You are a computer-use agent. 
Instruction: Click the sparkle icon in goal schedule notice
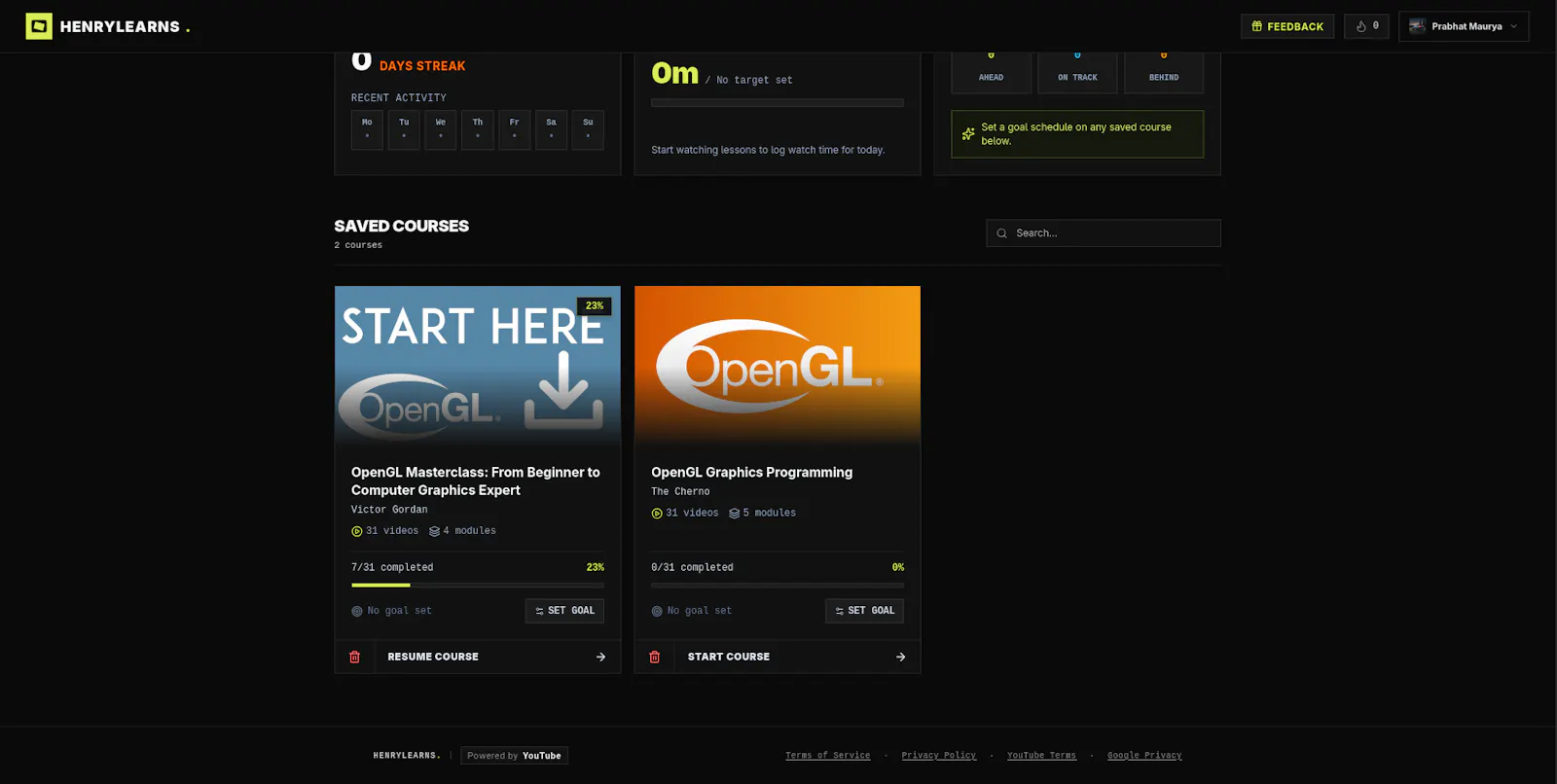[968, 134]
